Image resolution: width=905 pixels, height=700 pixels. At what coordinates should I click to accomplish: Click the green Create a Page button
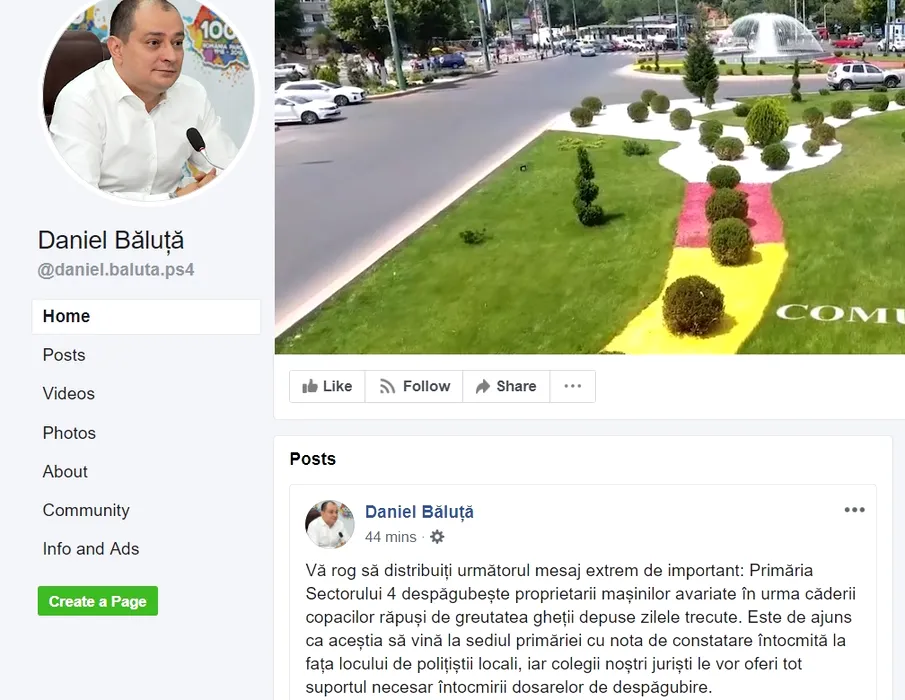tap(98, 601)
